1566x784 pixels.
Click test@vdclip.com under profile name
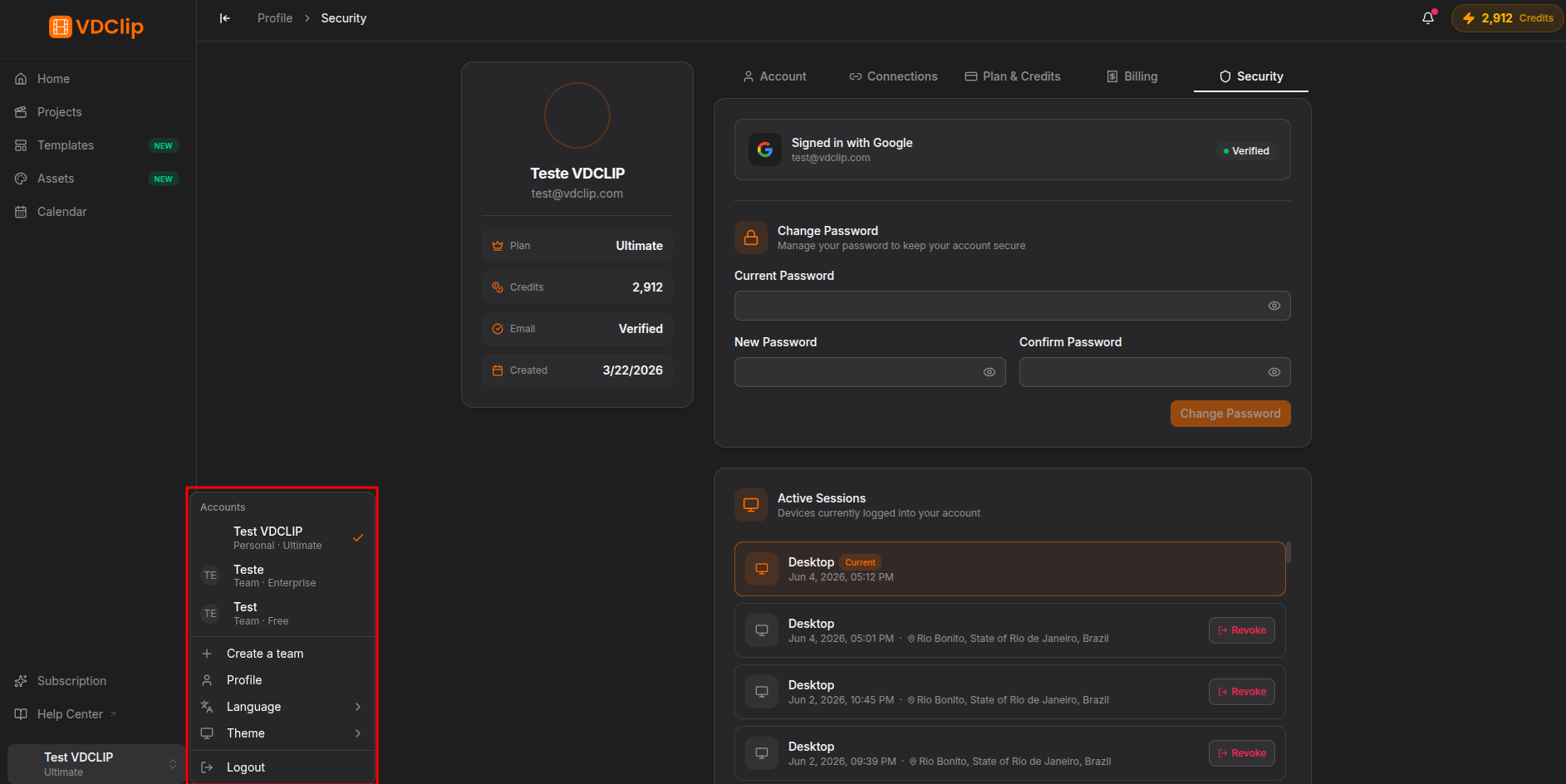pos(577,194)
